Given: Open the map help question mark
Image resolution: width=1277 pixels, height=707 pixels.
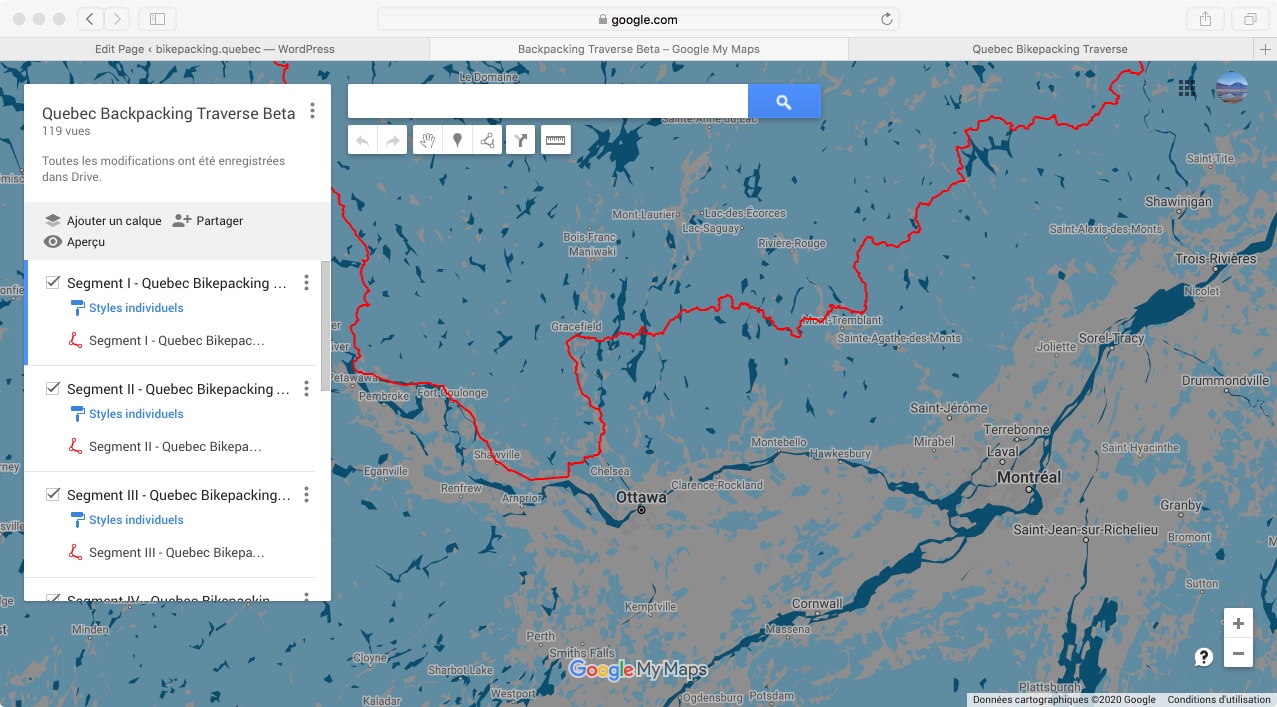Looking at the screenshot, I should point(1204,657).
